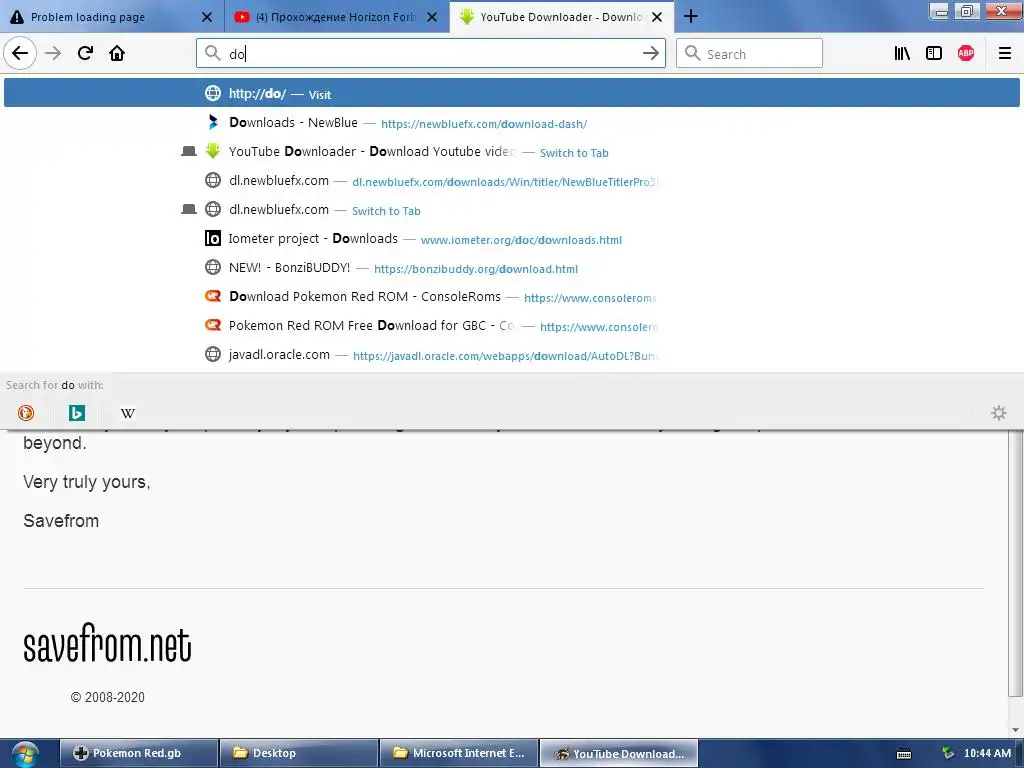This screenshot has height=768, width=1024.
Task: Open the Library bookshelf icon
Action: (902, 54)
